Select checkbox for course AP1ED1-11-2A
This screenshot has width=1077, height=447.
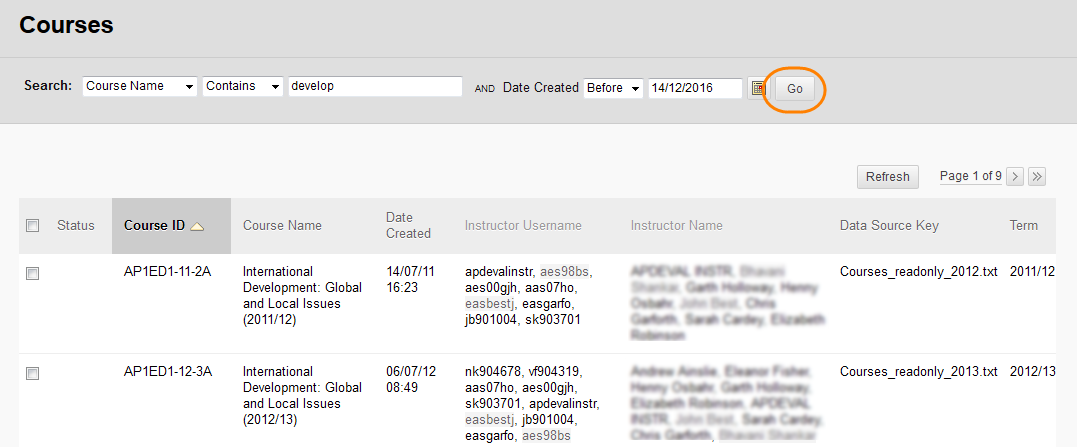click(x=33, y=273)
